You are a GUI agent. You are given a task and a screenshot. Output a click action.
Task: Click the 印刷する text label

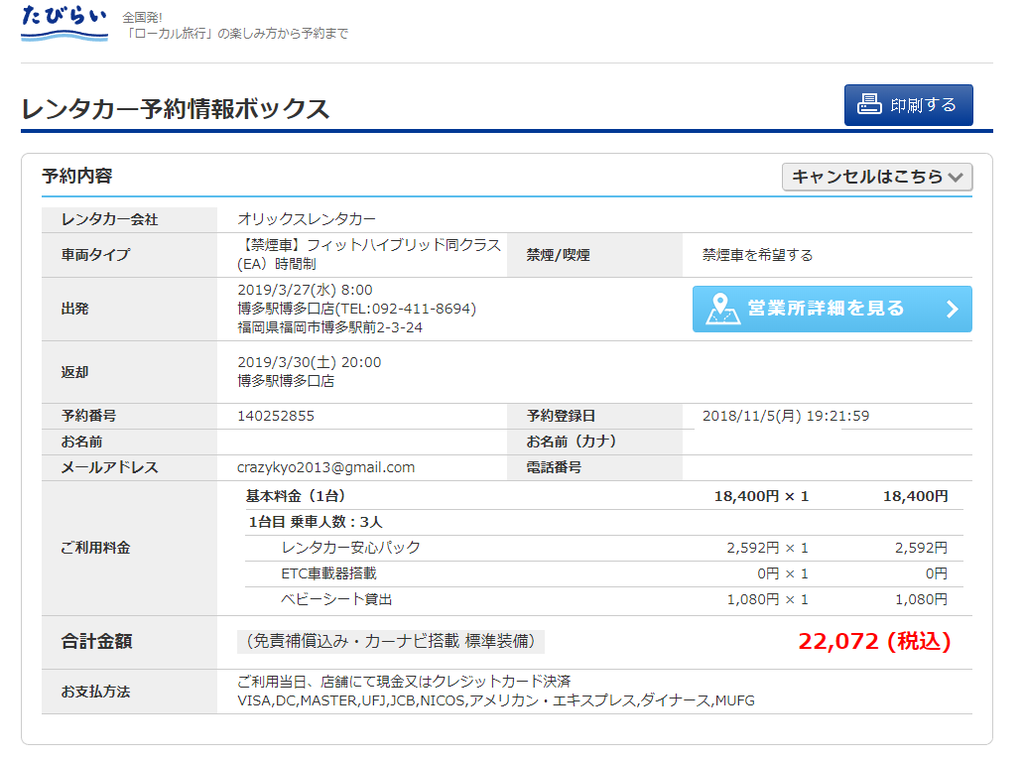[923, 105]
